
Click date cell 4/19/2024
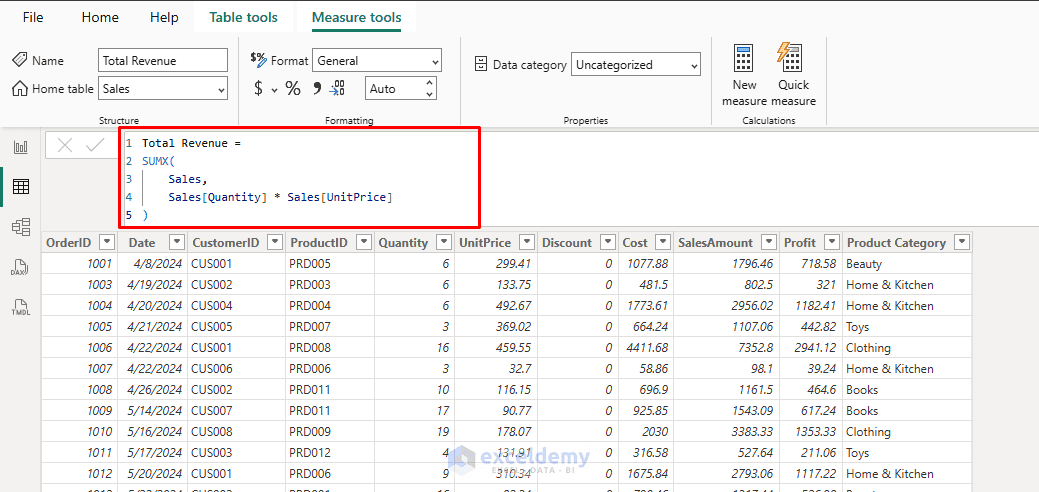click(x=153, y=284)
